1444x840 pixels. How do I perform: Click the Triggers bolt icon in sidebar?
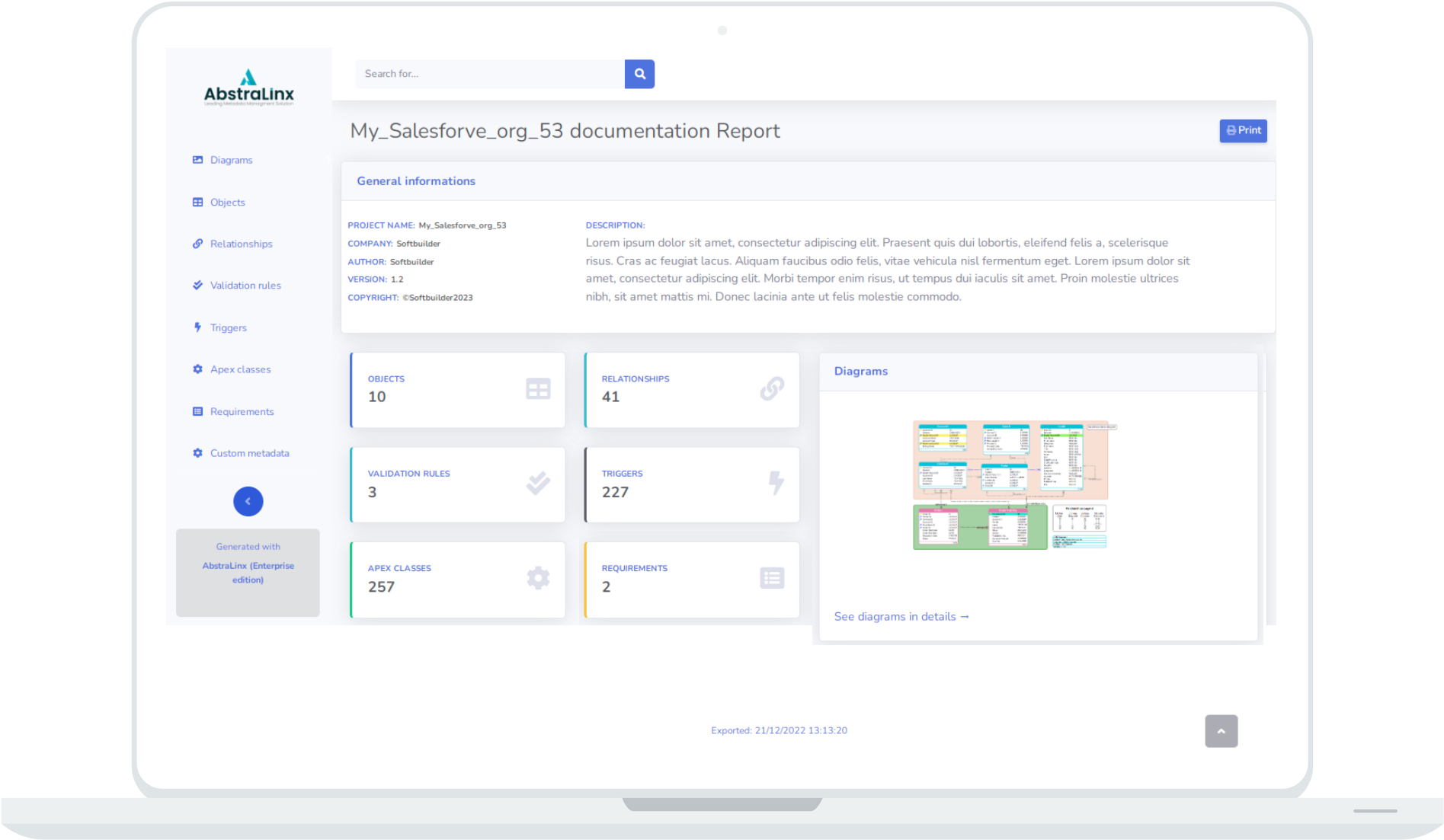tap(197, 327)
